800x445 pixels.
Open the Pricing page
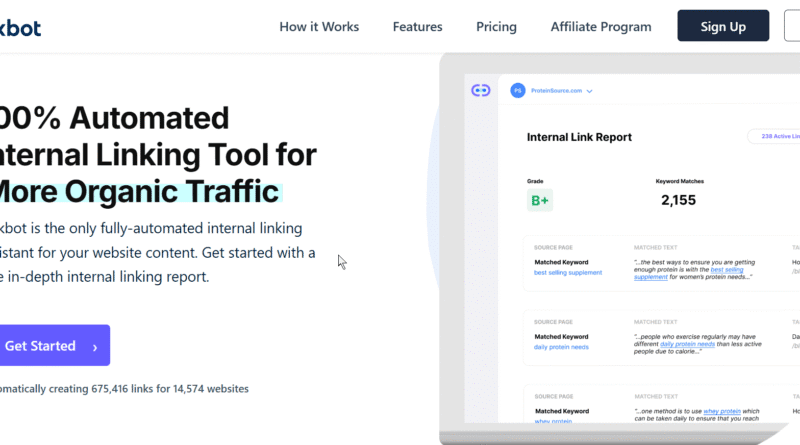click(496, 27)
